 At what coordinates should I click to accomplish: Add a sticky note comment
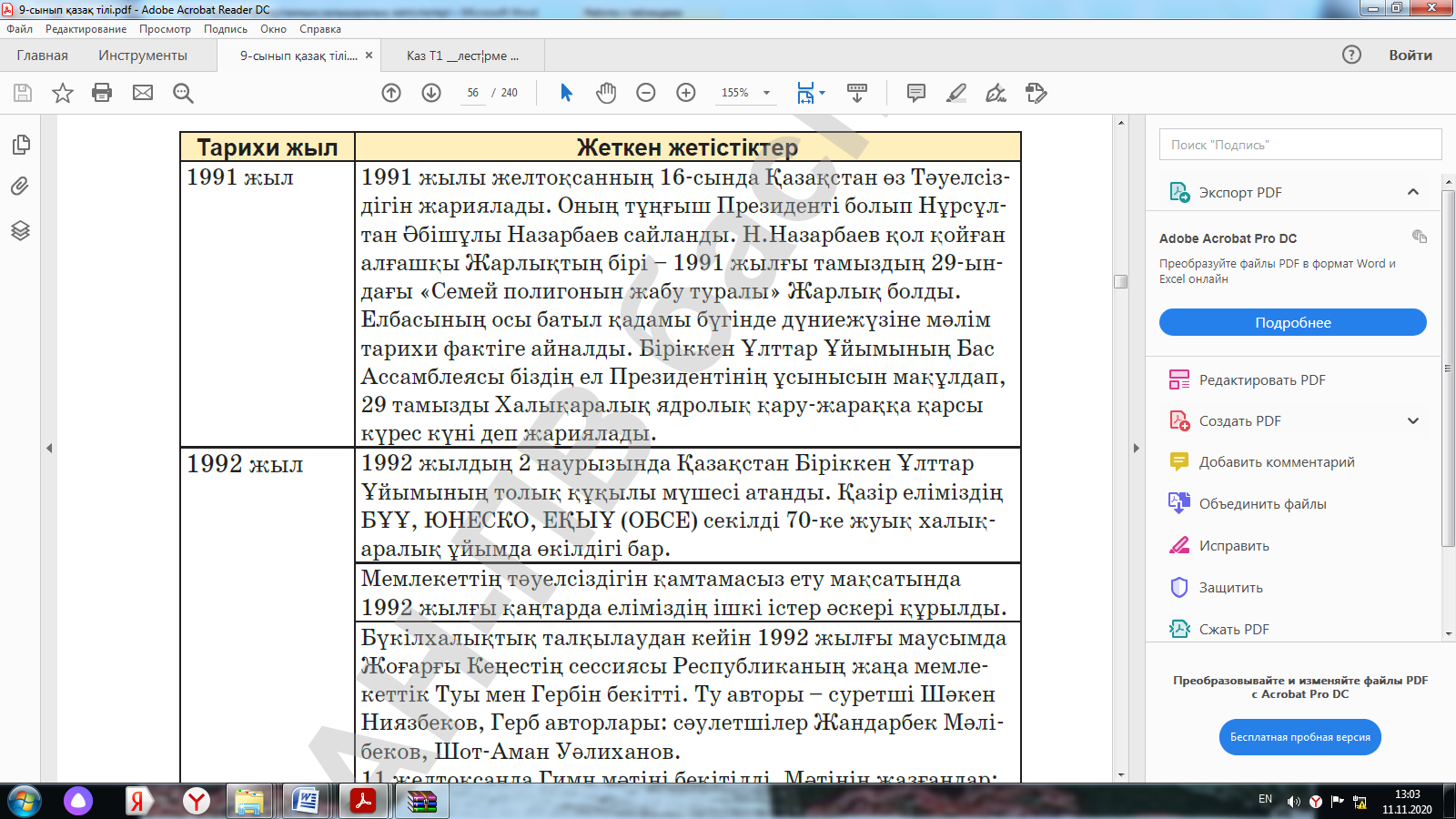pyautogui.click(x=916, y=93)
